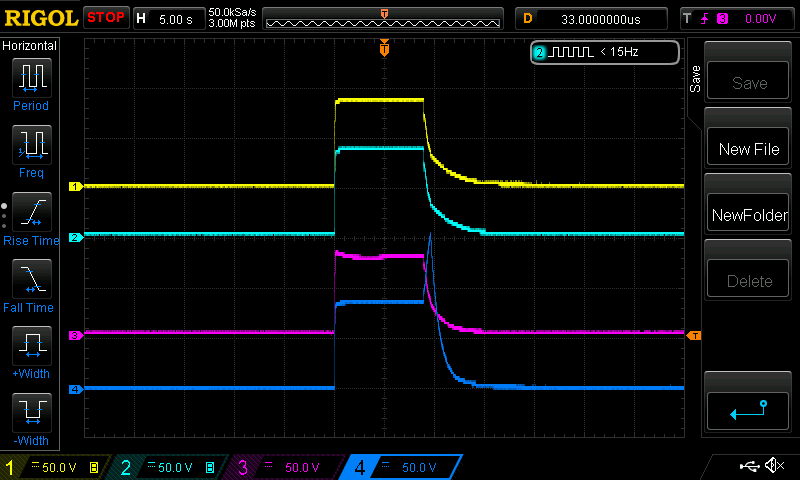Click channel 4 blue ground marker
The image size is (800, 480).
click(x=76, y=389)
